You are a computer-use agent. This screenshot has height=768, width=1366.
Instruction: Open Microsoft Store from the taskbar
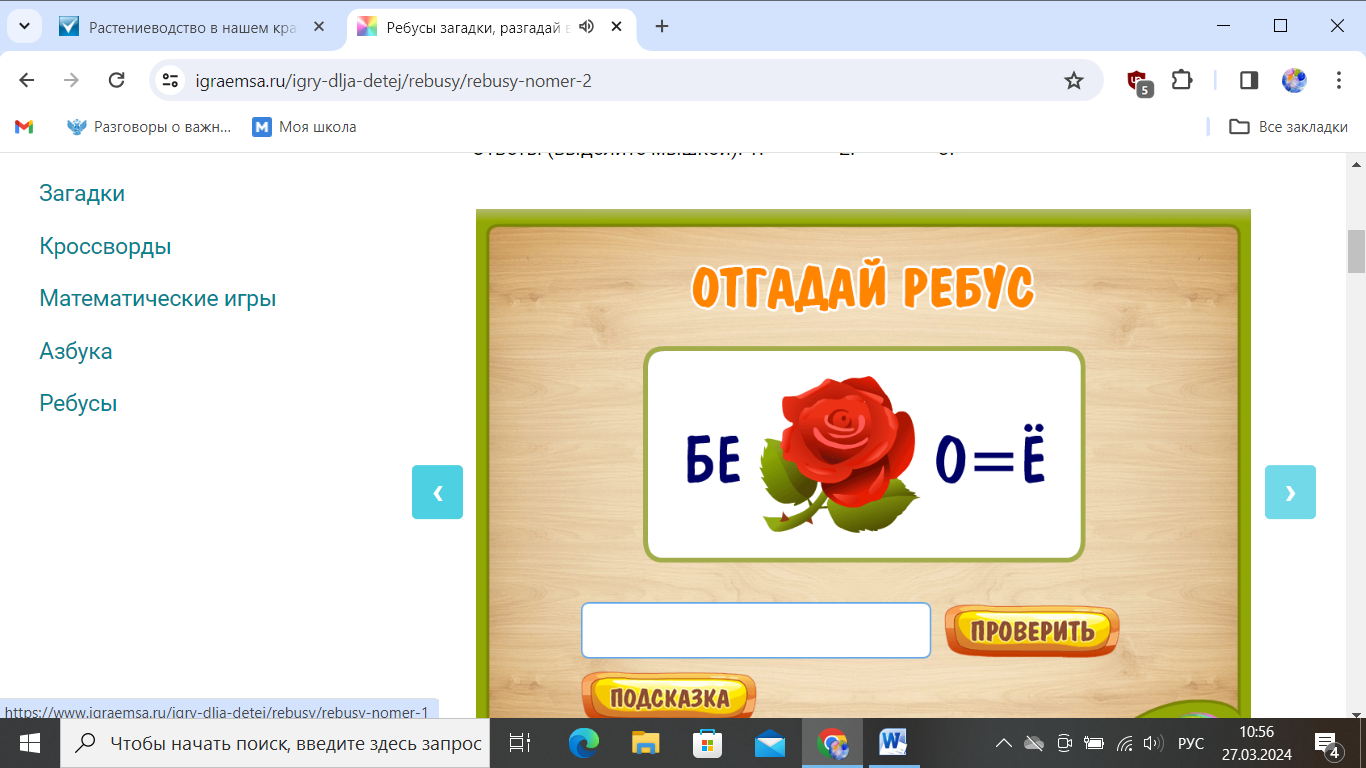[707, 743]
